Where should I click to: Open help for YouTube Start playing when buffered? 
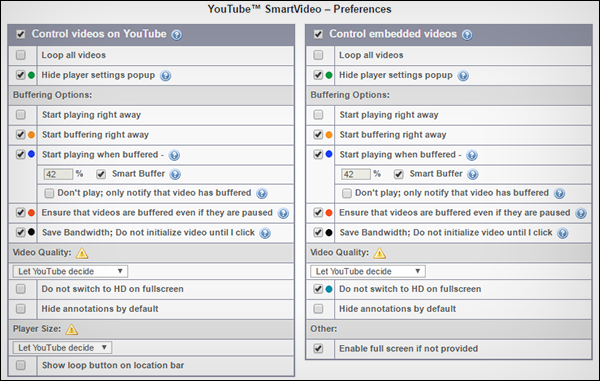[174, 155]
